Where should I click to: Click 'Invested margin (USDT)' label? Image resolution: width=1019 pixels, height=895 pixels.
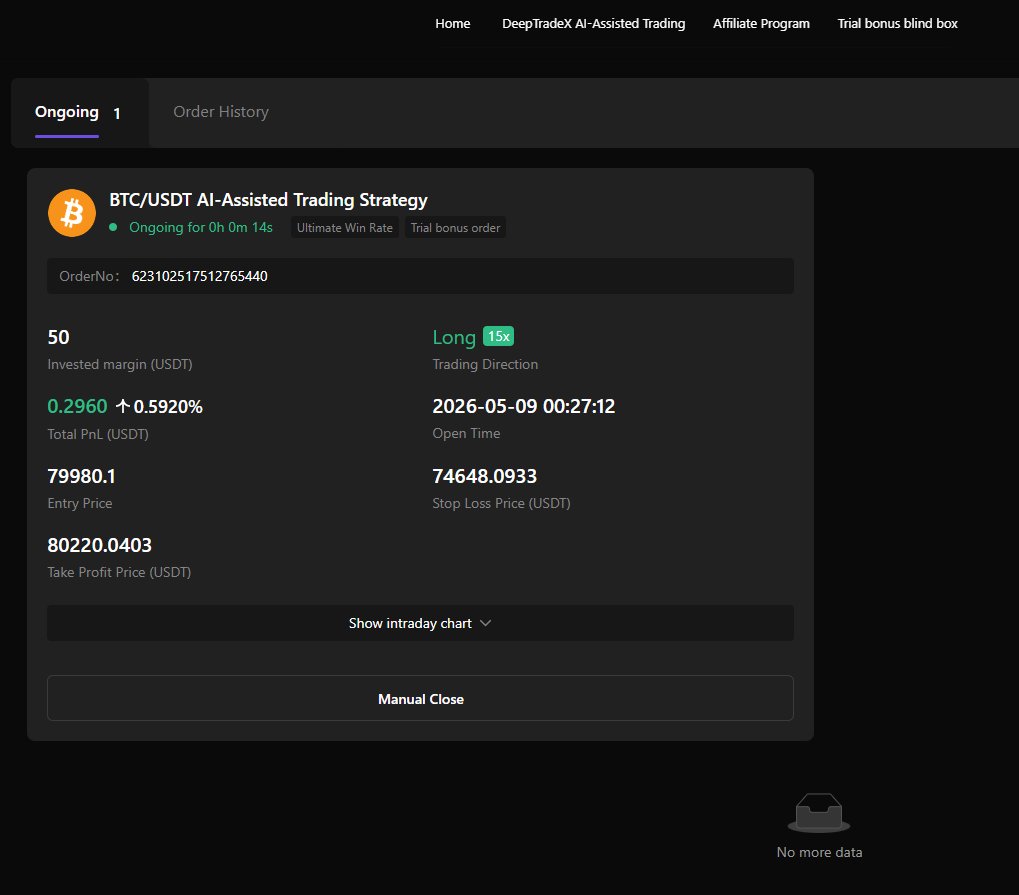pyautogui.click(x=120, y=365)
